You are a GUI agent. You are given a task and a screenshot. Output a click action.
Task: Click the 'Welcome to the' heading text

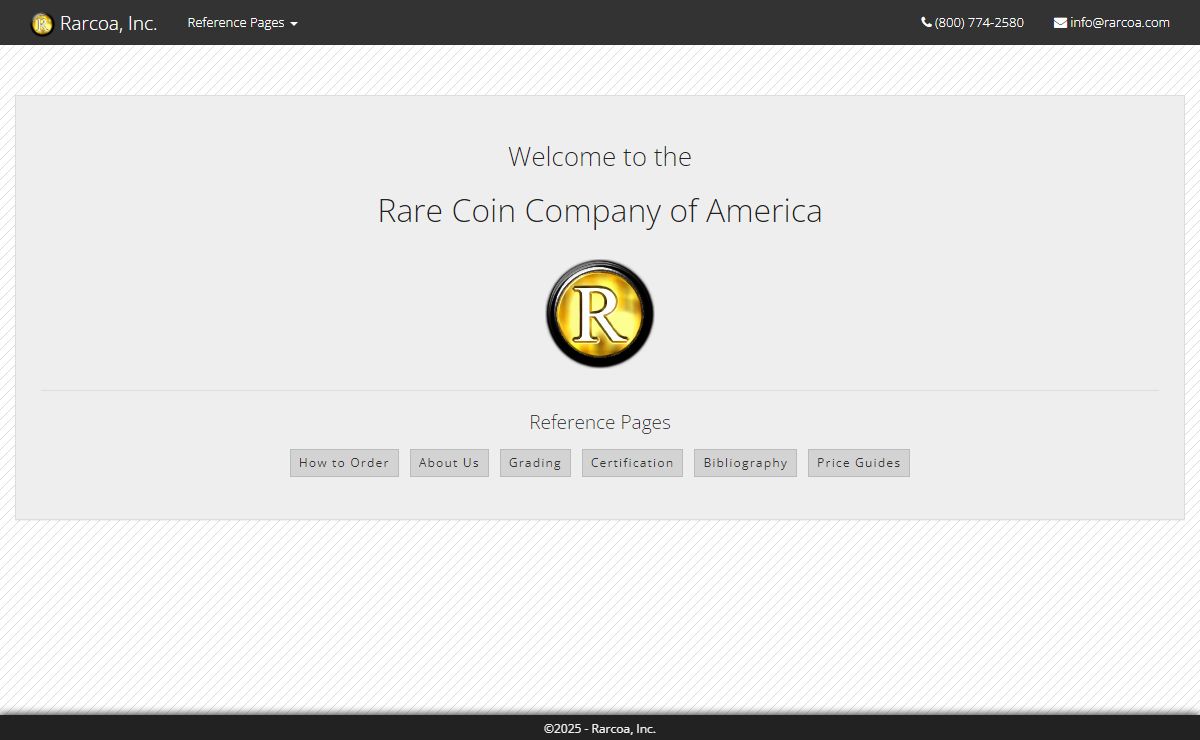pyautogui.click(x=600, y=157)
